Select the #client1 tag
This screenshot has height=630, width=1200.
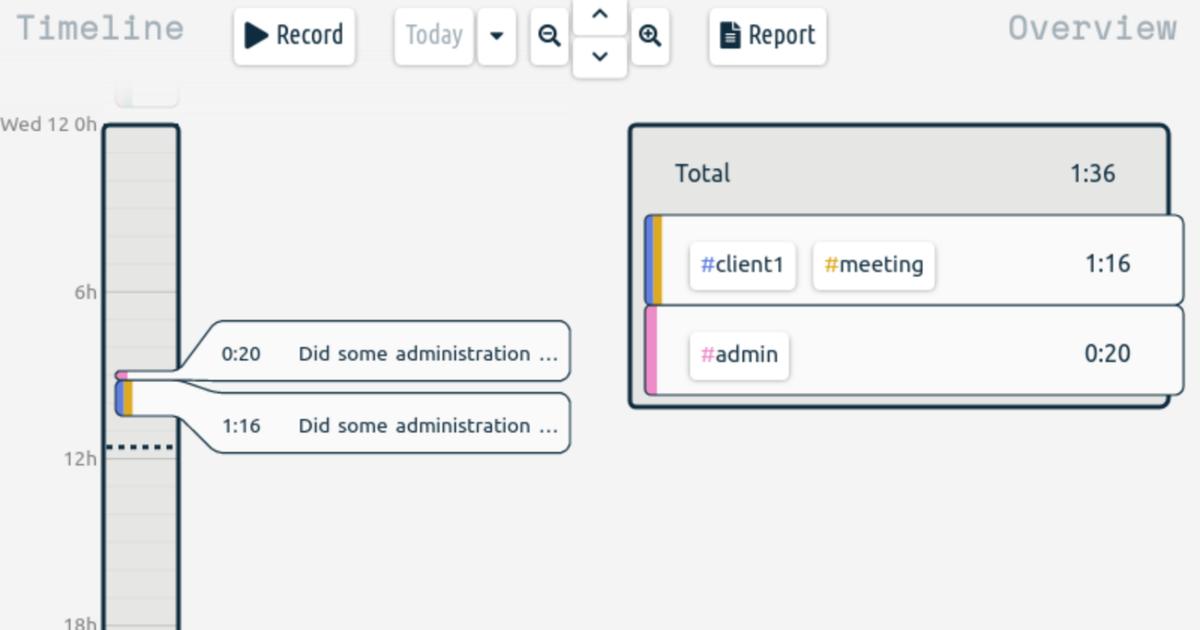tap(742, 265)
